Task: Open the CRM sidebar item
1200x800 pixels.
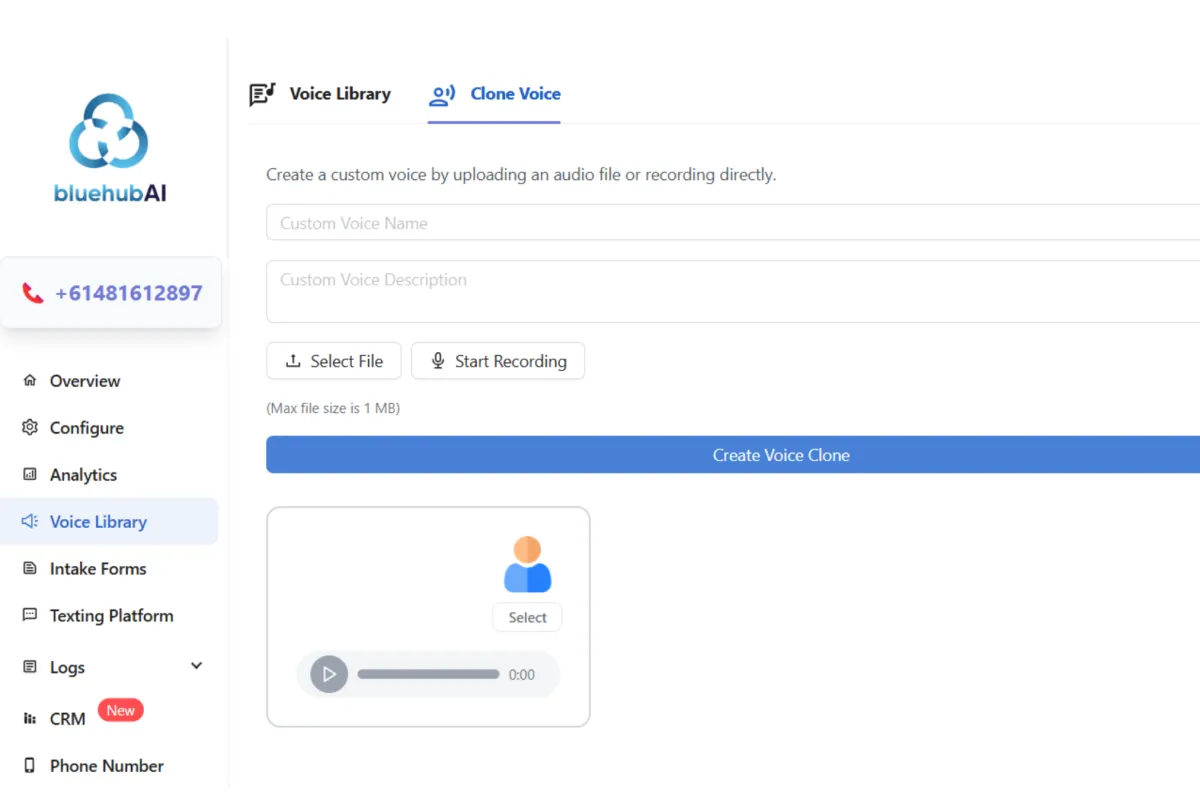Action: click(109, 719)
